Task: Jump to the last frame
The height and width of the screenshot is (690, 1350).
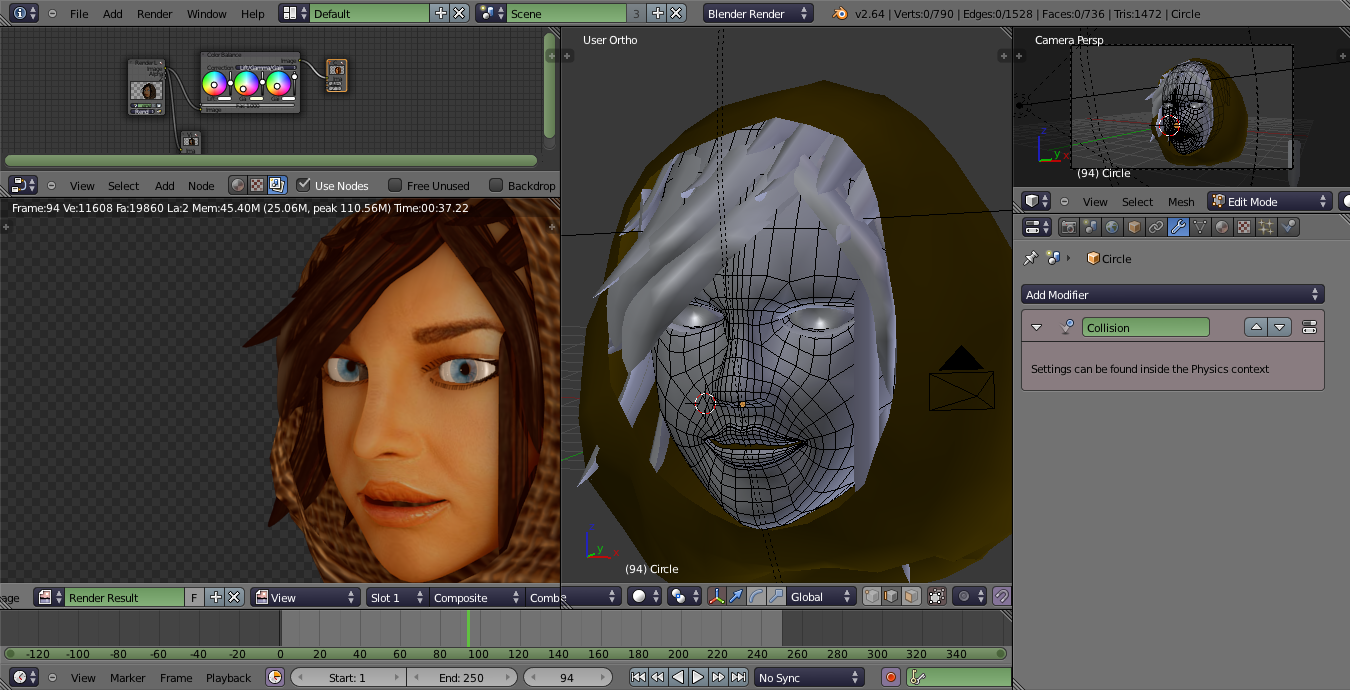Action: (738, 677)
